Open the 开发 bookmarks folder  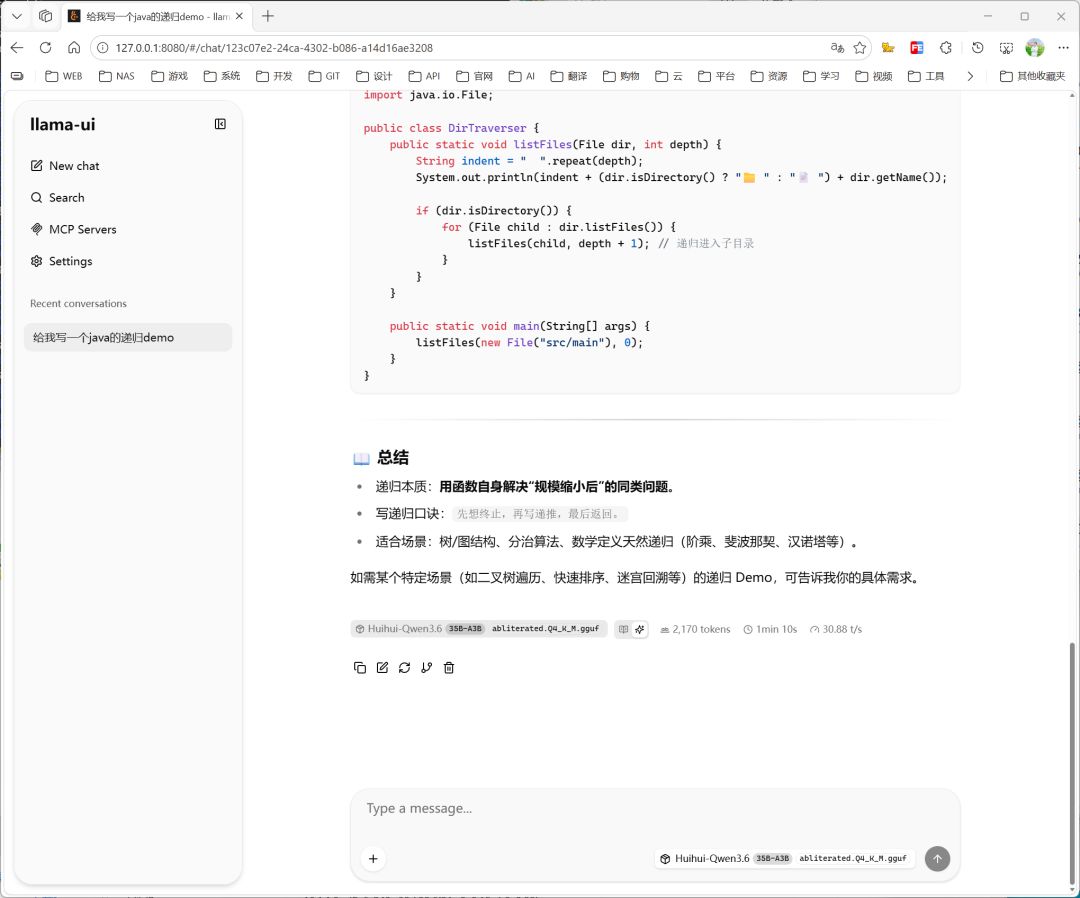click(x=274, y=76)
